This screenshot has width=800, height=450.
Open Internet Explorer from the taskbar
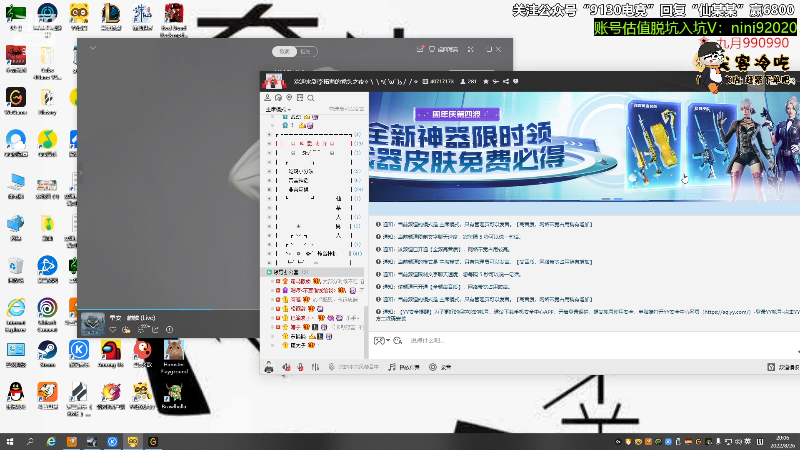(51, 442)
